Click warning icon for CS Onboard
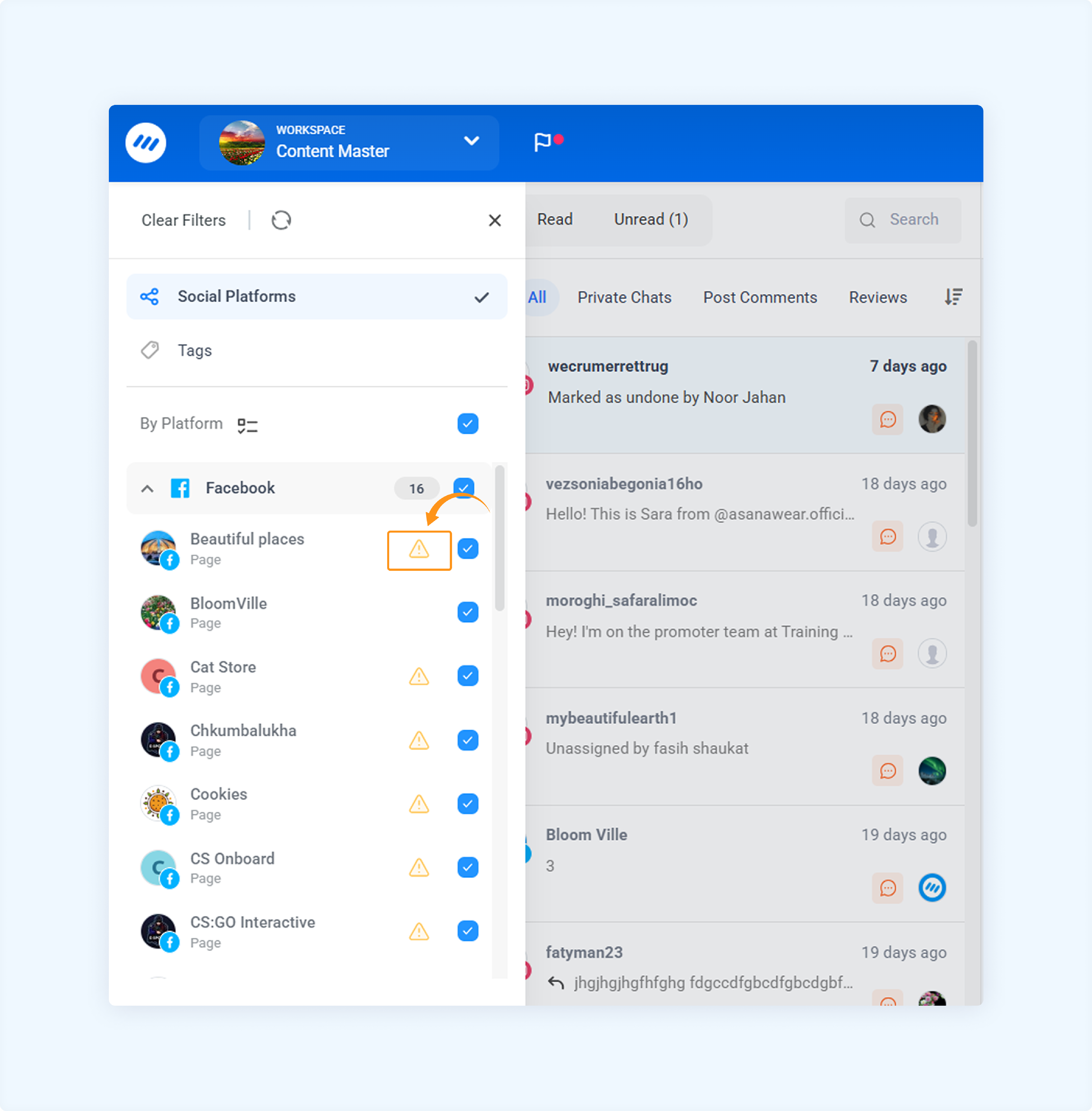Viewport: 1092px width, 1111px height. 419,868
